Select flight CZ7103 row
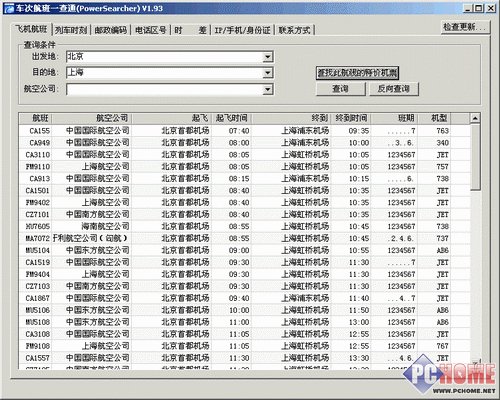The width and height of the screenshot is (500, 400). [244, 286]
